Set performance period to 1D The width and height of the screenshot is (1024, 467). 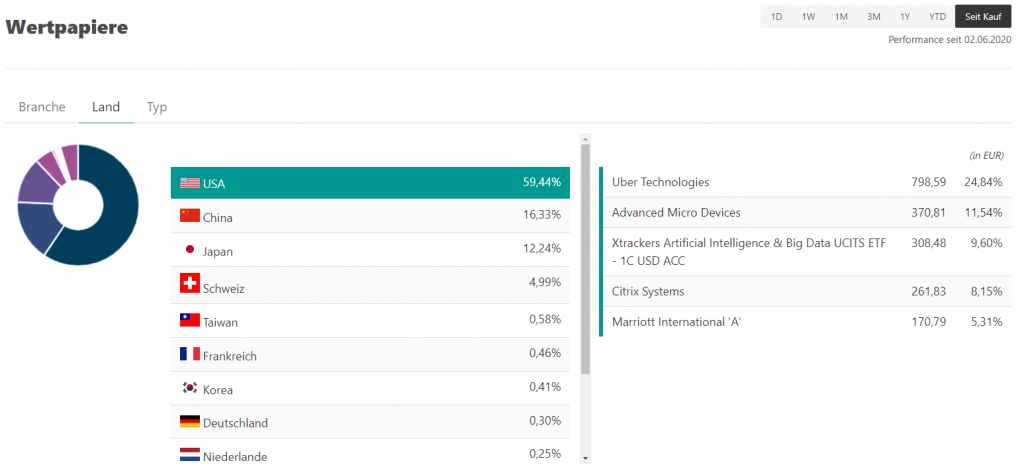pyautogui.click(x=776, y=17)
